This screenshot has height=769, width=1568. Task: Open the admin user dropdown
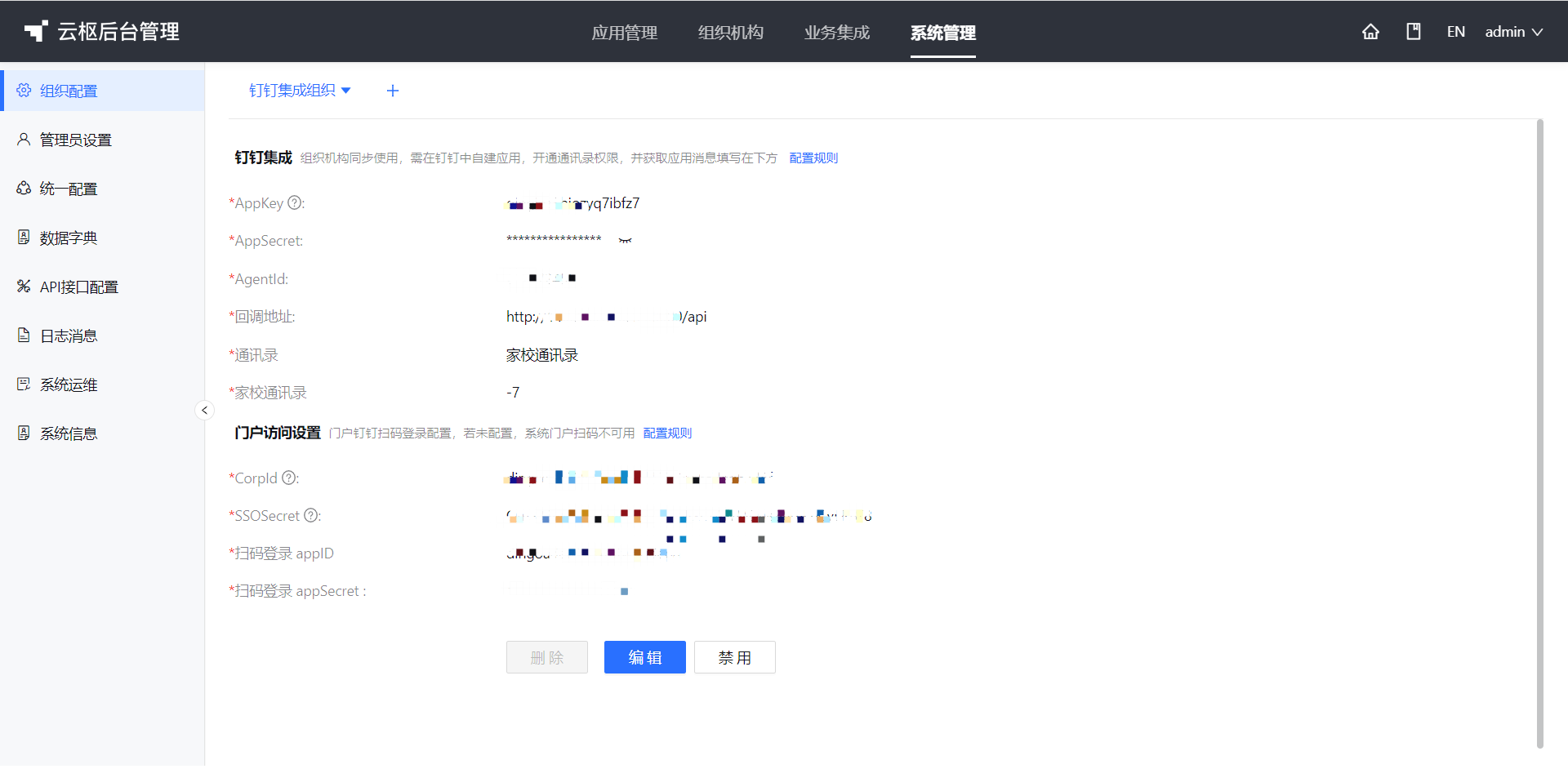1513,32
